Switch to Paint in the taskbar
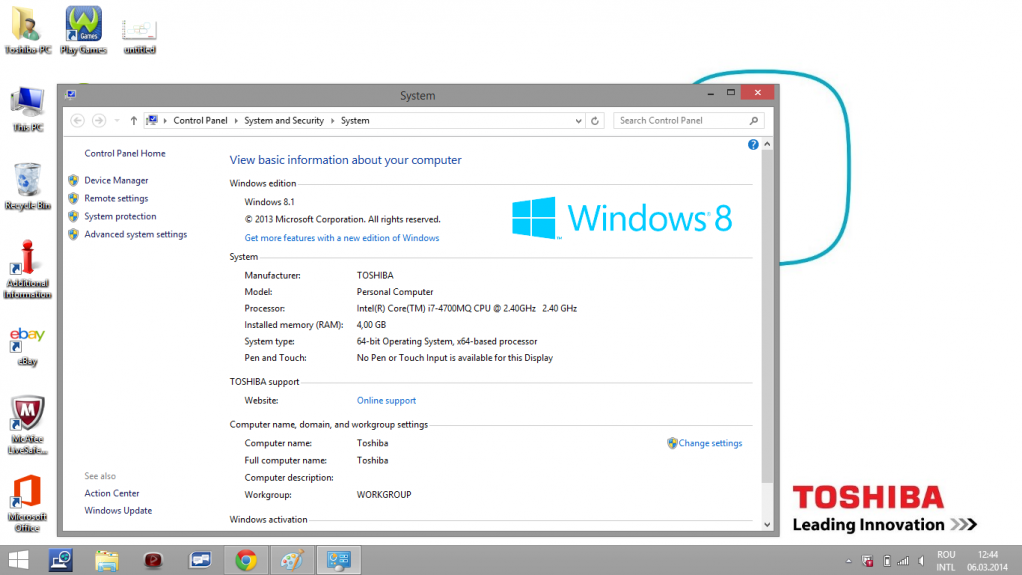 [292, 561]
